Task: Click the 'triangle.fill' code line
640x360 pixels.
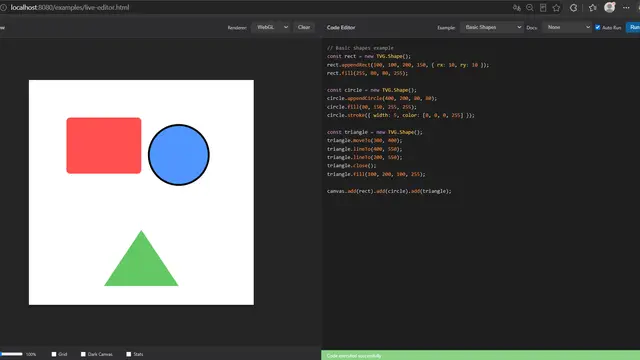Action: [376, 174]
